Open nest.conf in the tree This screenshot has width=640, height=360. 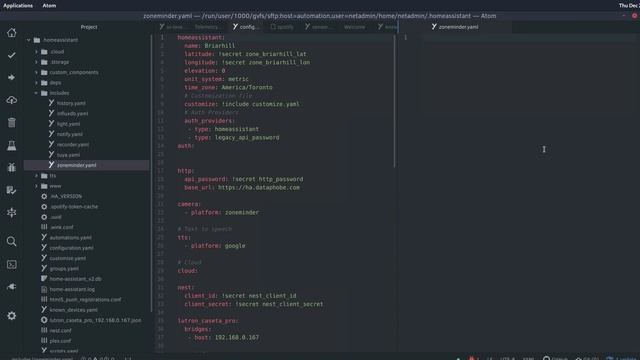(60, 331)
